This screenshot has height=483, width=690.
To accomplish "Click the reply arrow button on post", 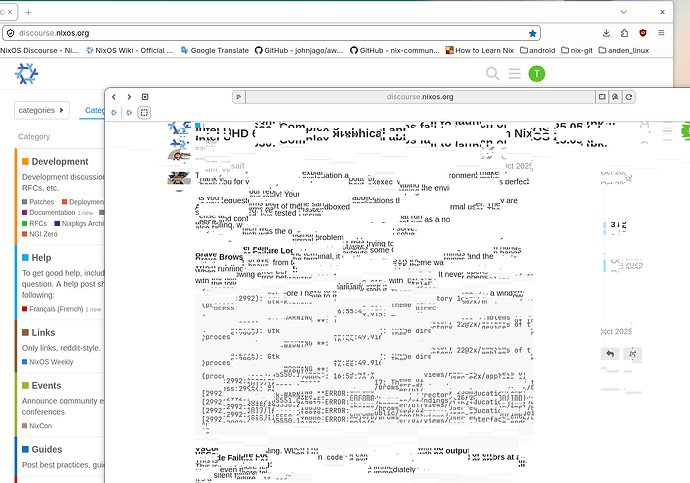I will tap(610, 354).
